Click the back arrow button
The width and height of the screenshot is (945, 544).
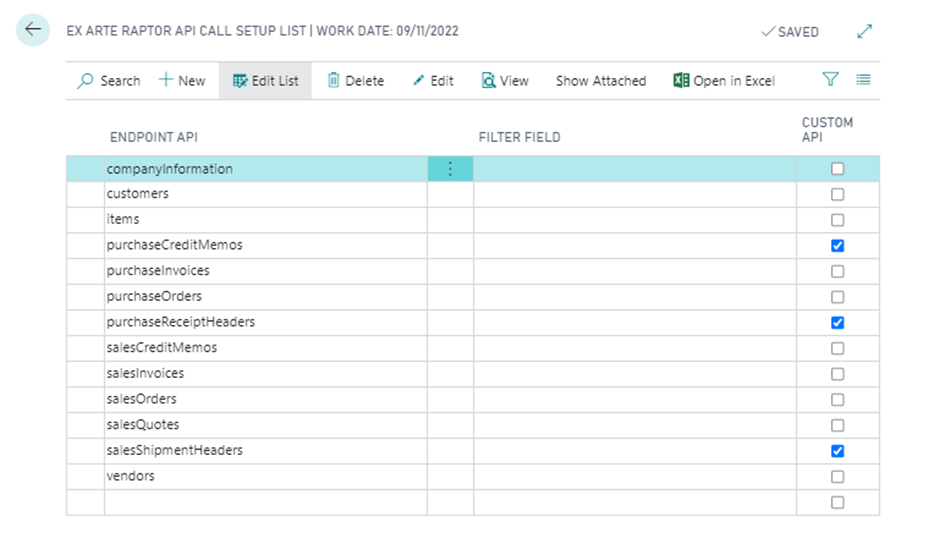click(33, 30)
